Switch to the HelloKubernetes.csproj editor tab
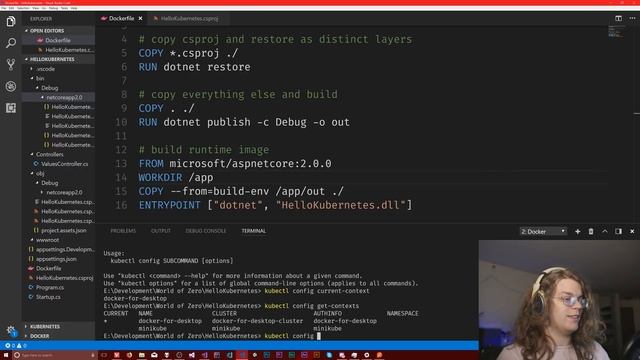The height and width of the screenshot is (360, 640). tap(189, 18)
